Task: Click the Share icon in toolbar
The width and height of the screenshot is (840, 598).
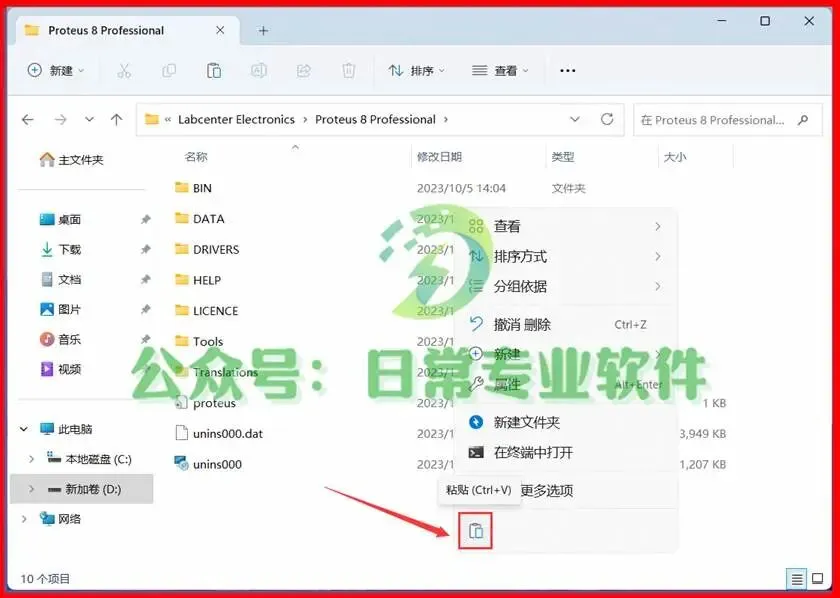Action: [304, 70]
